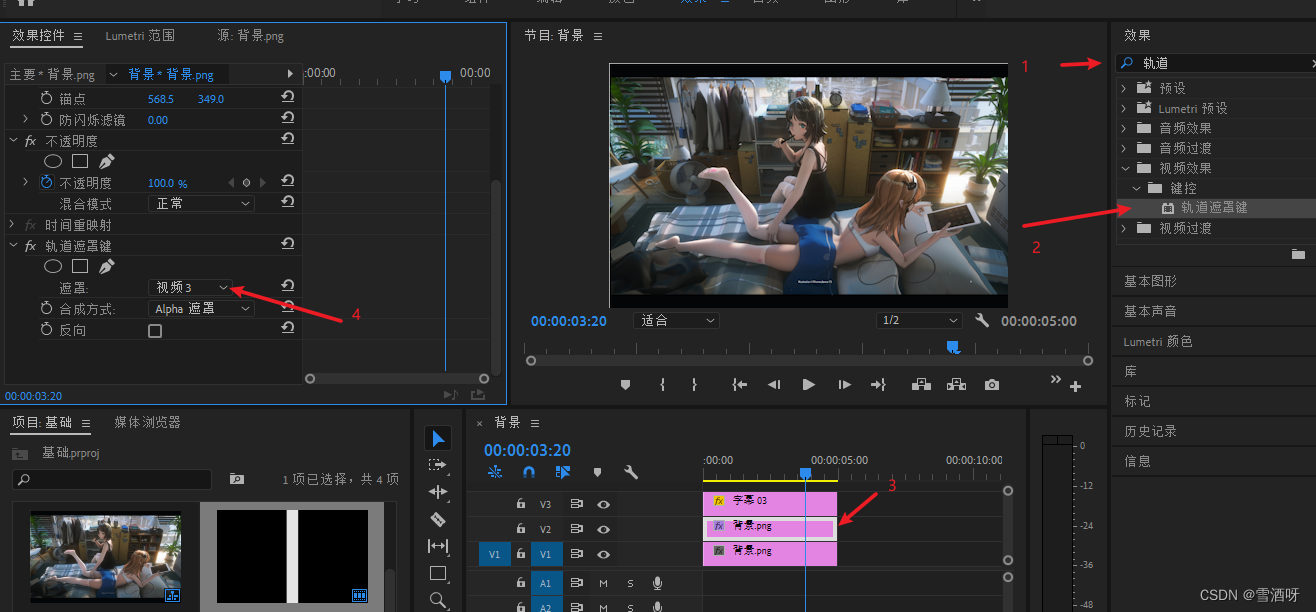Collapse the 键控 folder
The width and height of the screenshot is (1316, 612).
[1136, 188]
